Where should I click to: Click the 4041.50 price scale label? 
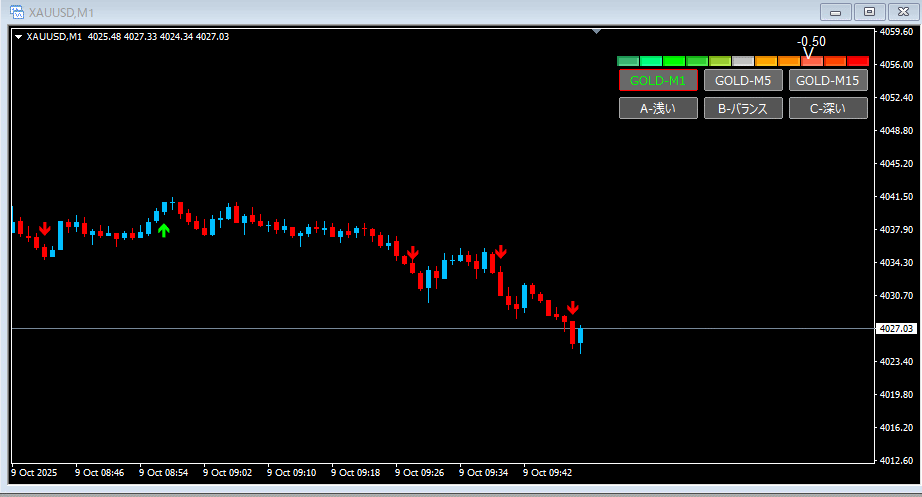click(x=897, y=197)
